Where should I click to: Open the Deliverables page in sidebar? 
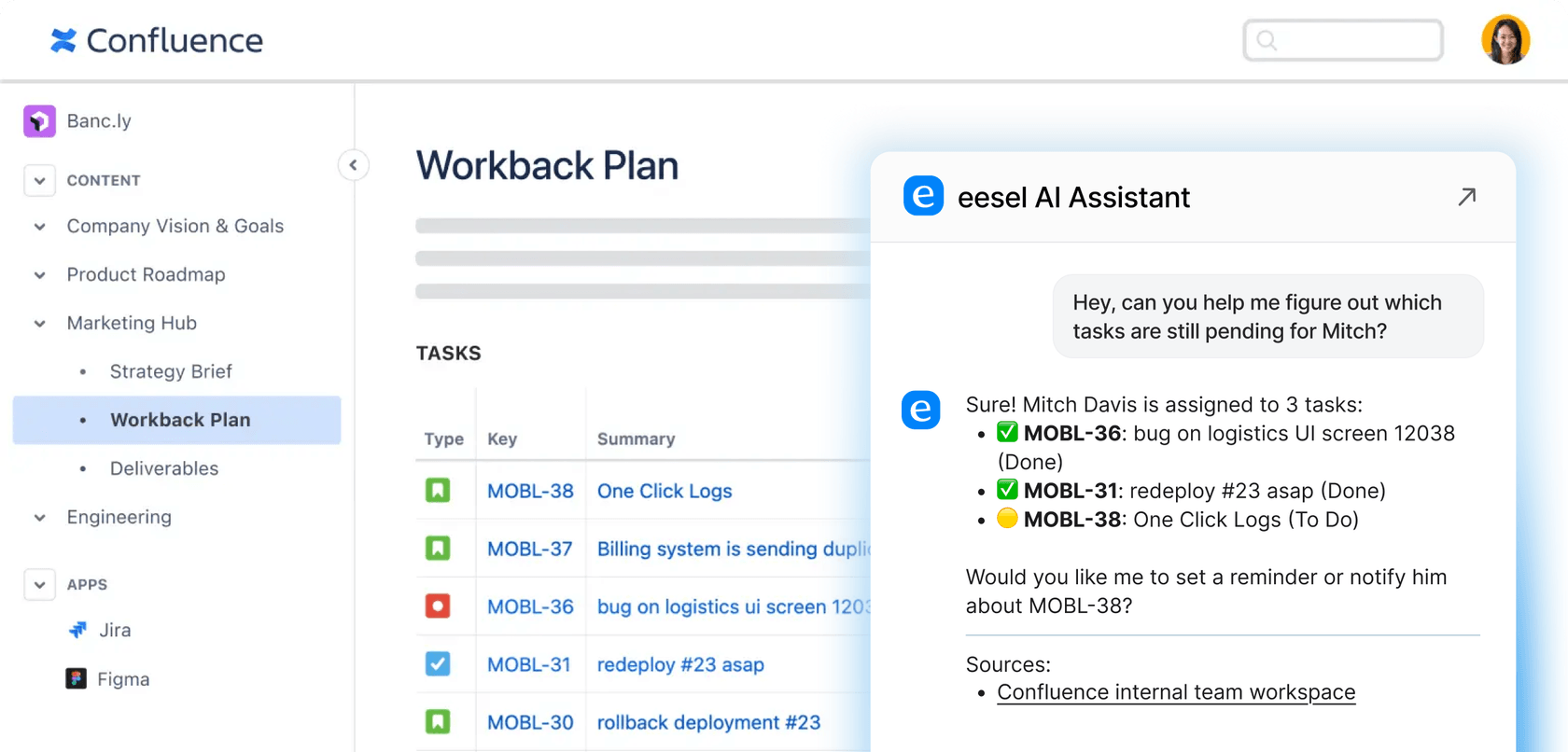[x=164, y=468]
